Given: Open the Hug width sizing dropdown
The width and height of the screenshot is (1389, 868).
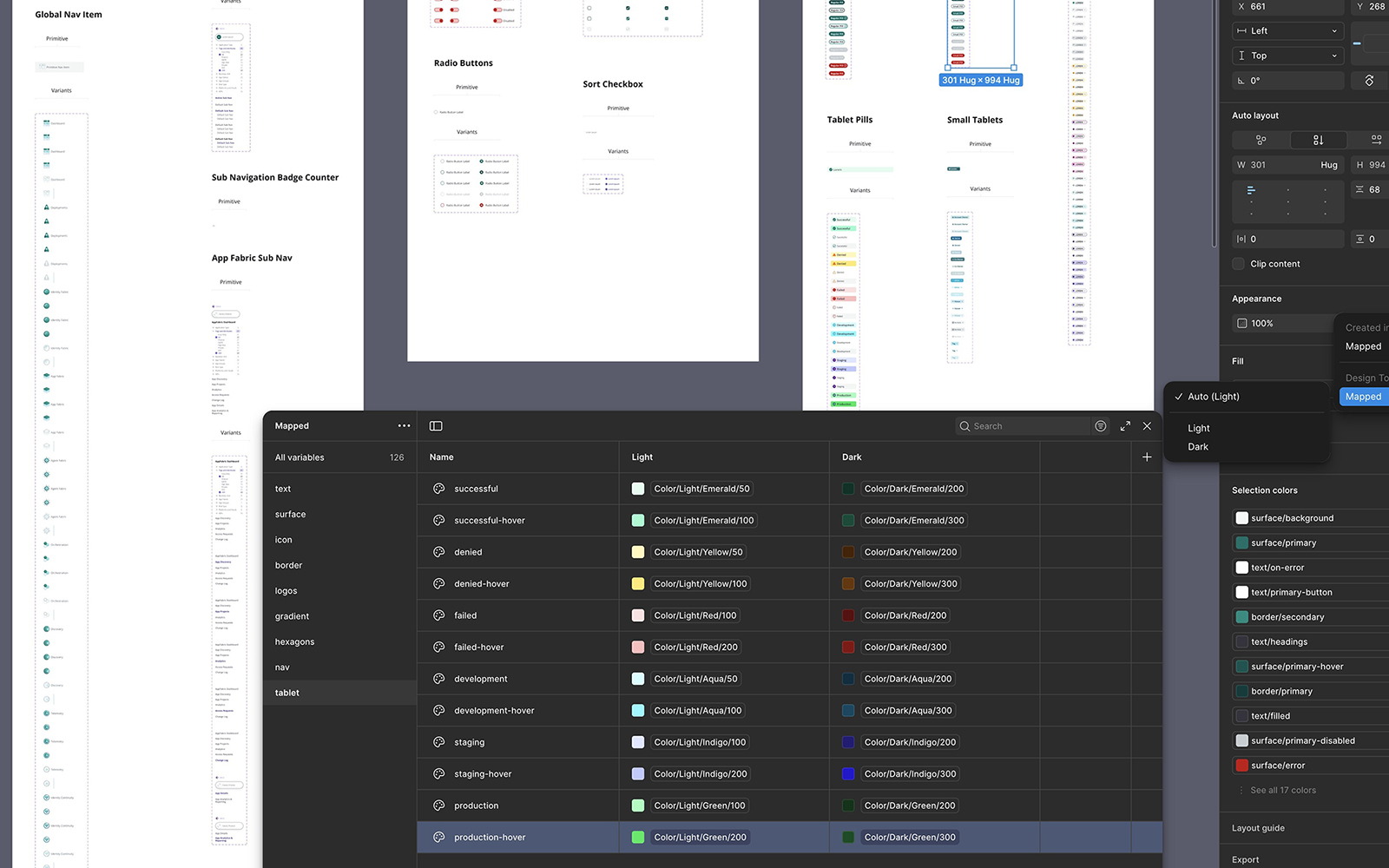Looking at the screenshot, I should 1328,165.
